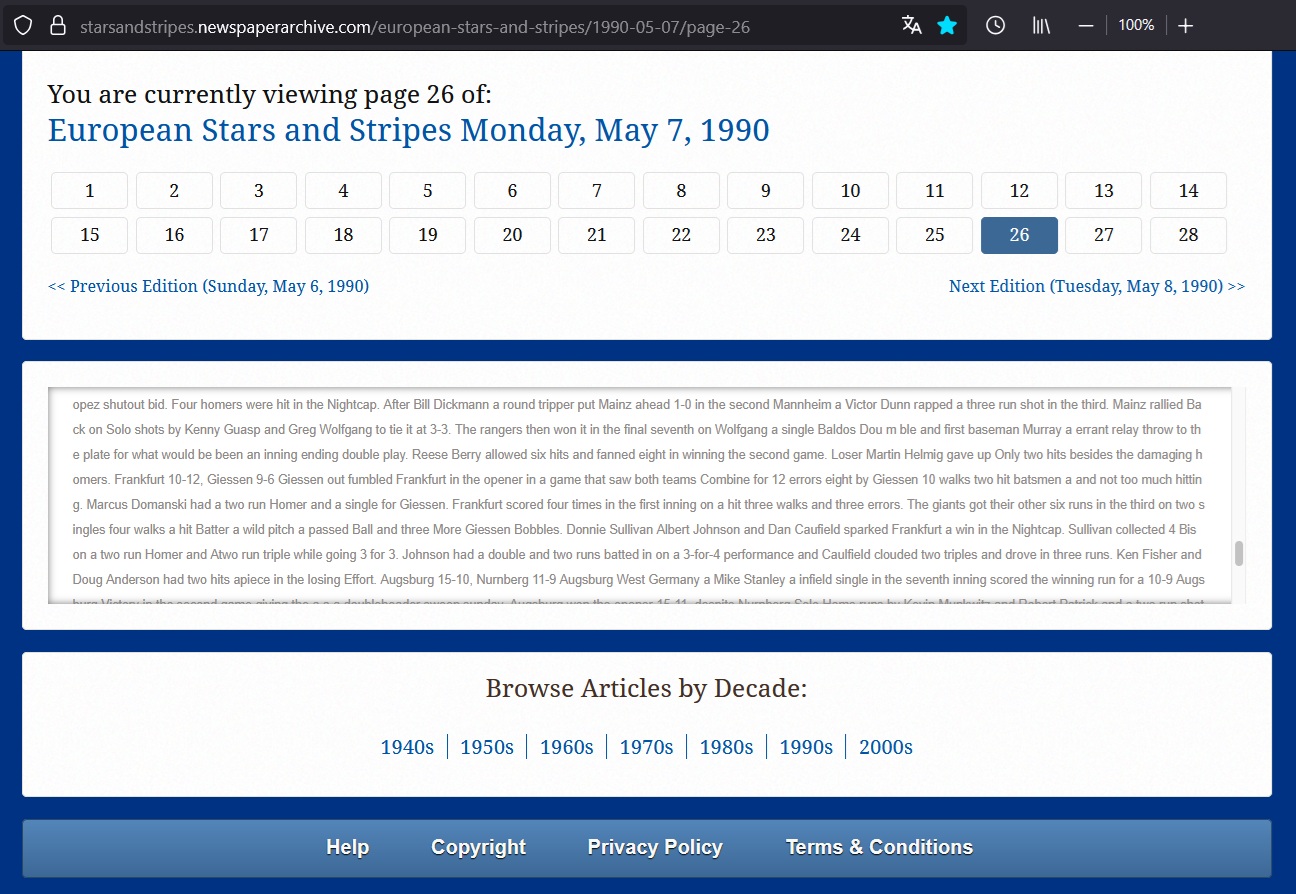The height and width of the screenshot is (894, 1296).
Task: Open Previous Edition Sunday, May 6 link
Action: pos(208,286)
